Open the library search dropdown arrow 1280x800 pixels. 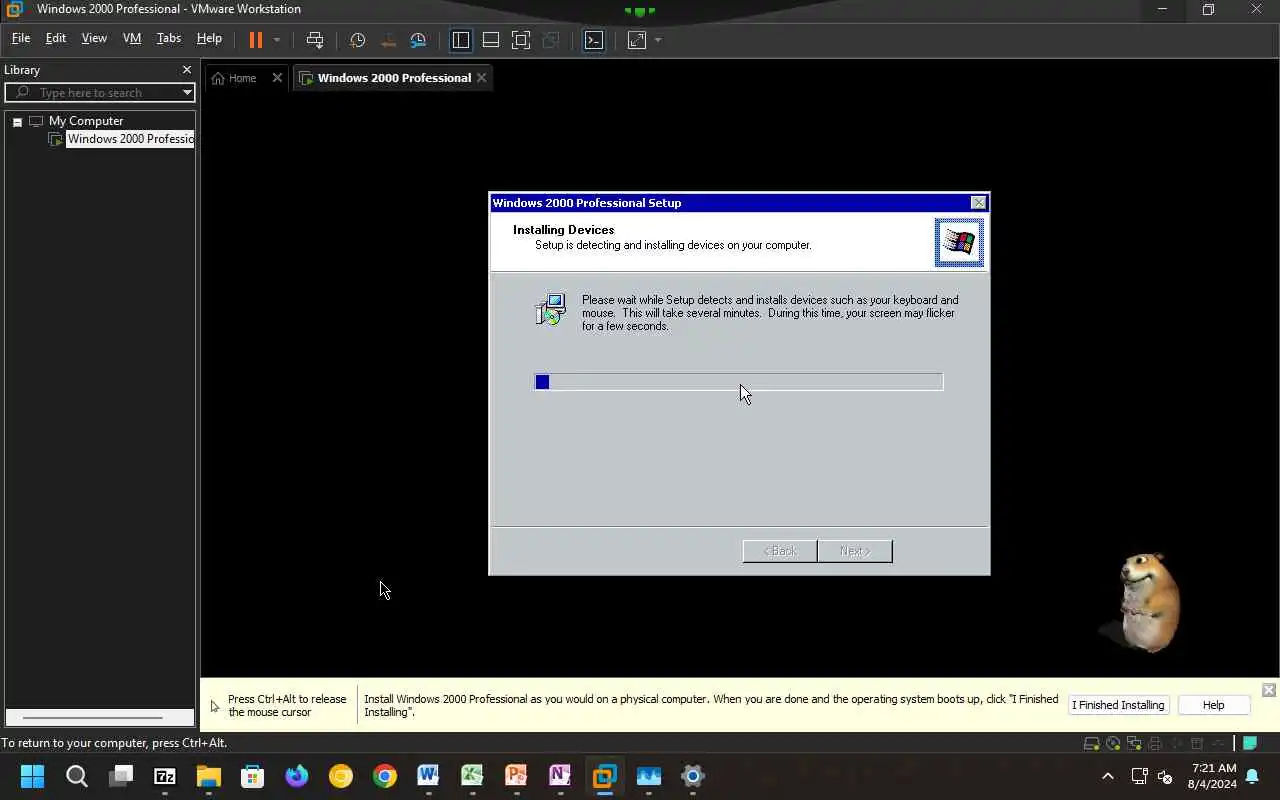187,92
